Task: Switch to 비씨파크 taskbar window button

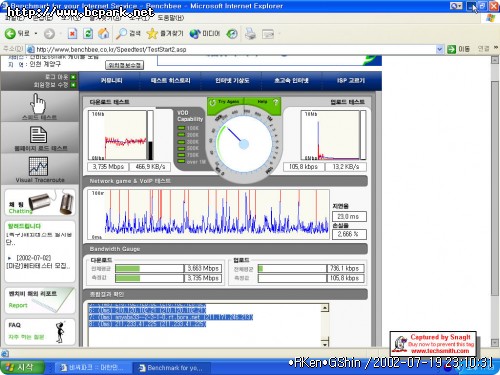Action: click(93, 368)
